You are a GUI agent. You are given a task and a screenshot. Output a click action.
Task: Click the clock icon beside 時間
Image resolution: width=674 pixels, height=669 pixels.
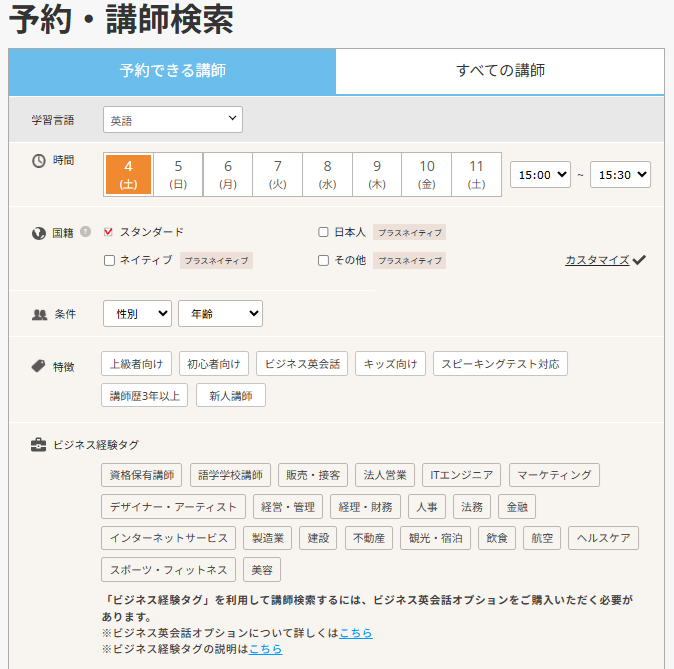pyautogui.click(x=39, y=160)
